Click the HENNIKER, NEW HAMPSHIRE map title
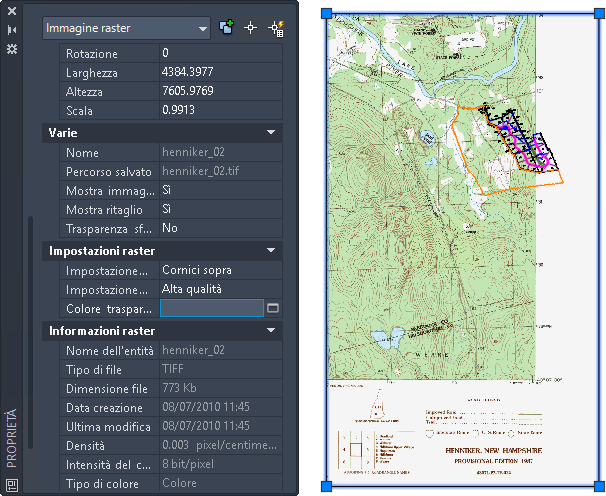The height and width of the screenshot is (496, 606). [x=494, y=450]
